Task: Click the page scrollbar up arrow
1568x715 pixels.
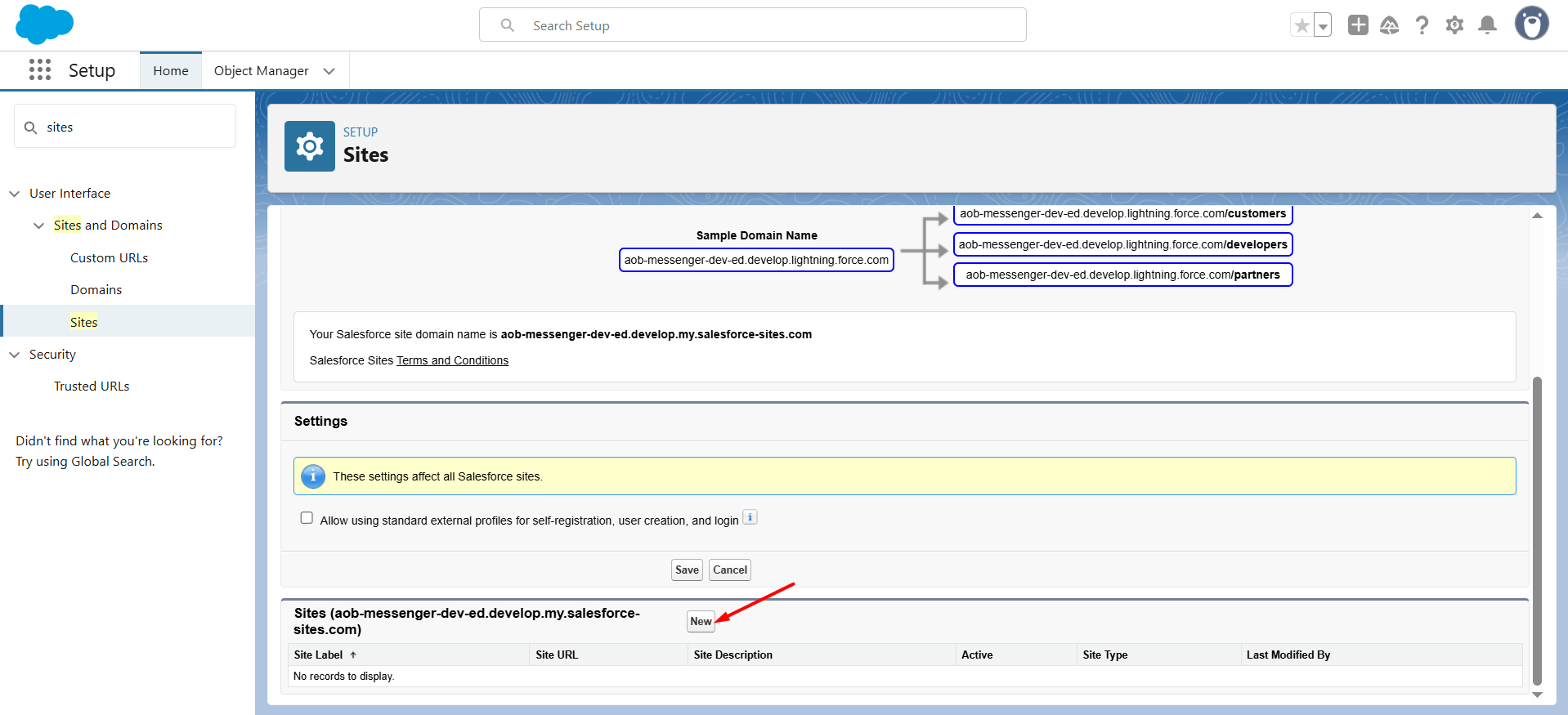Action: click(1537, 216)
